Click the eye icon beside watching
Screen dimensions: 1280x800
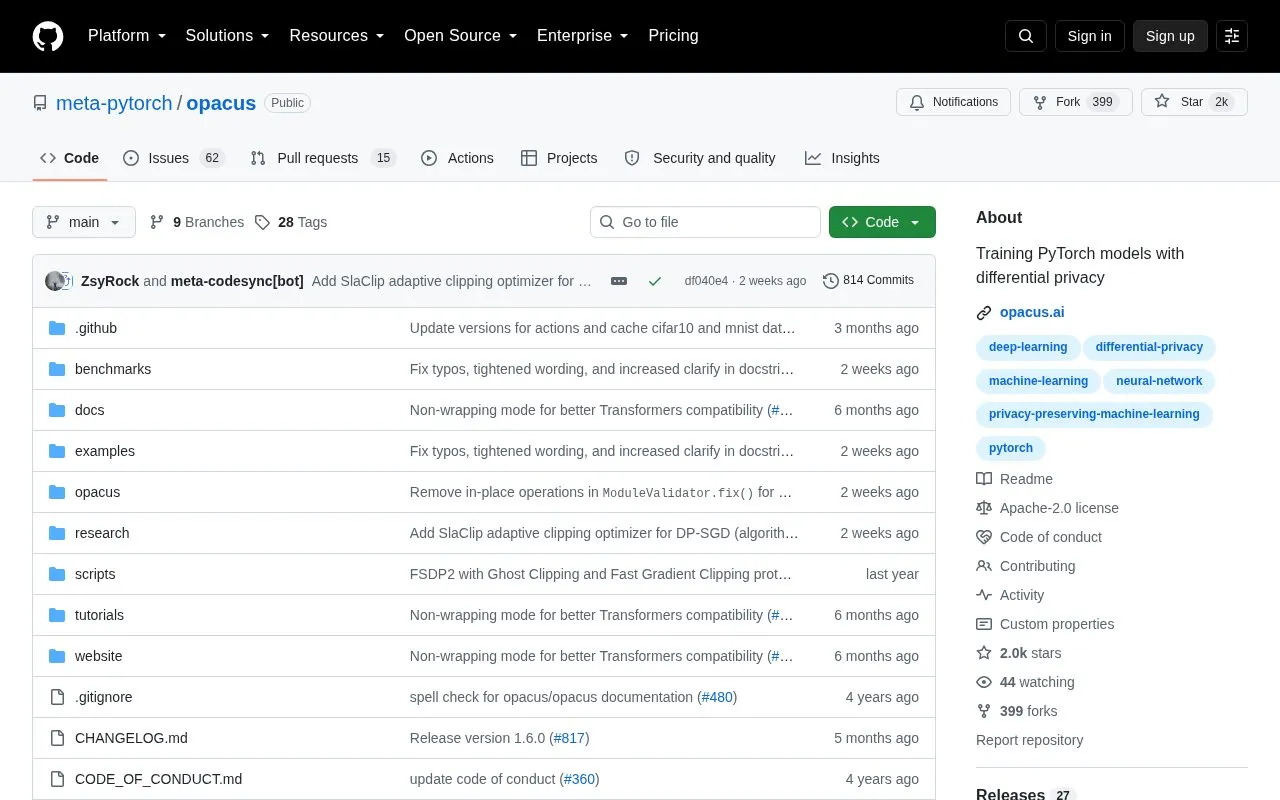984,682
